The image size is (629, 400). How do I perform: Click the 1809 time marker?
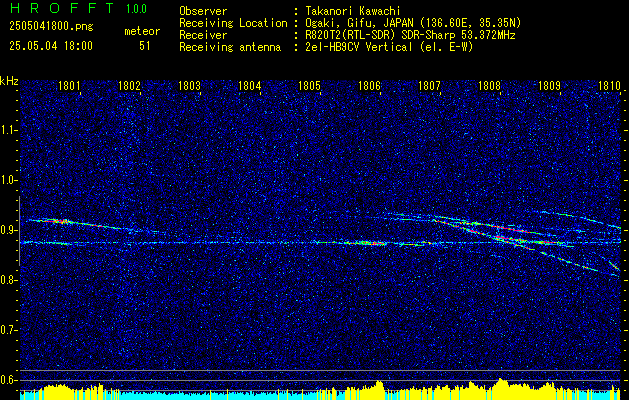[549, 85]
